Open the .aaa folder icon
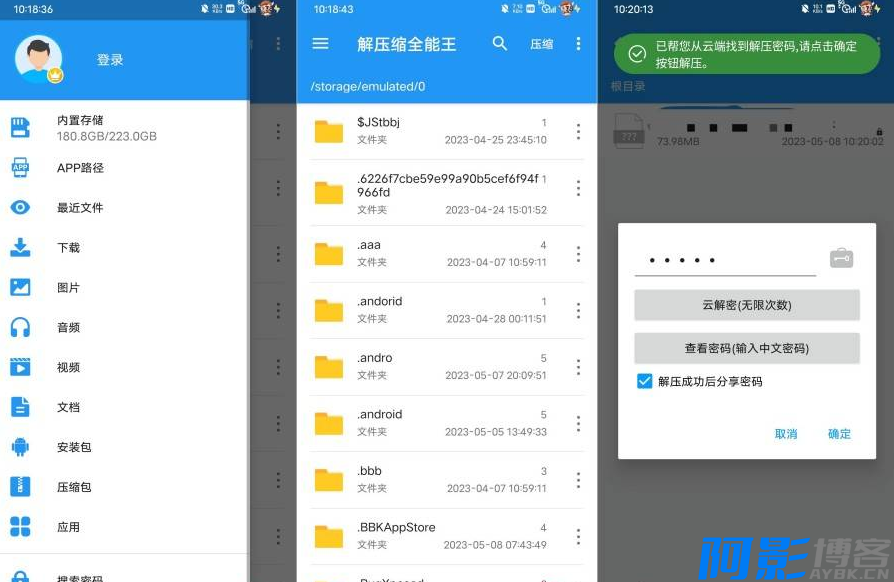 point(329,254)
